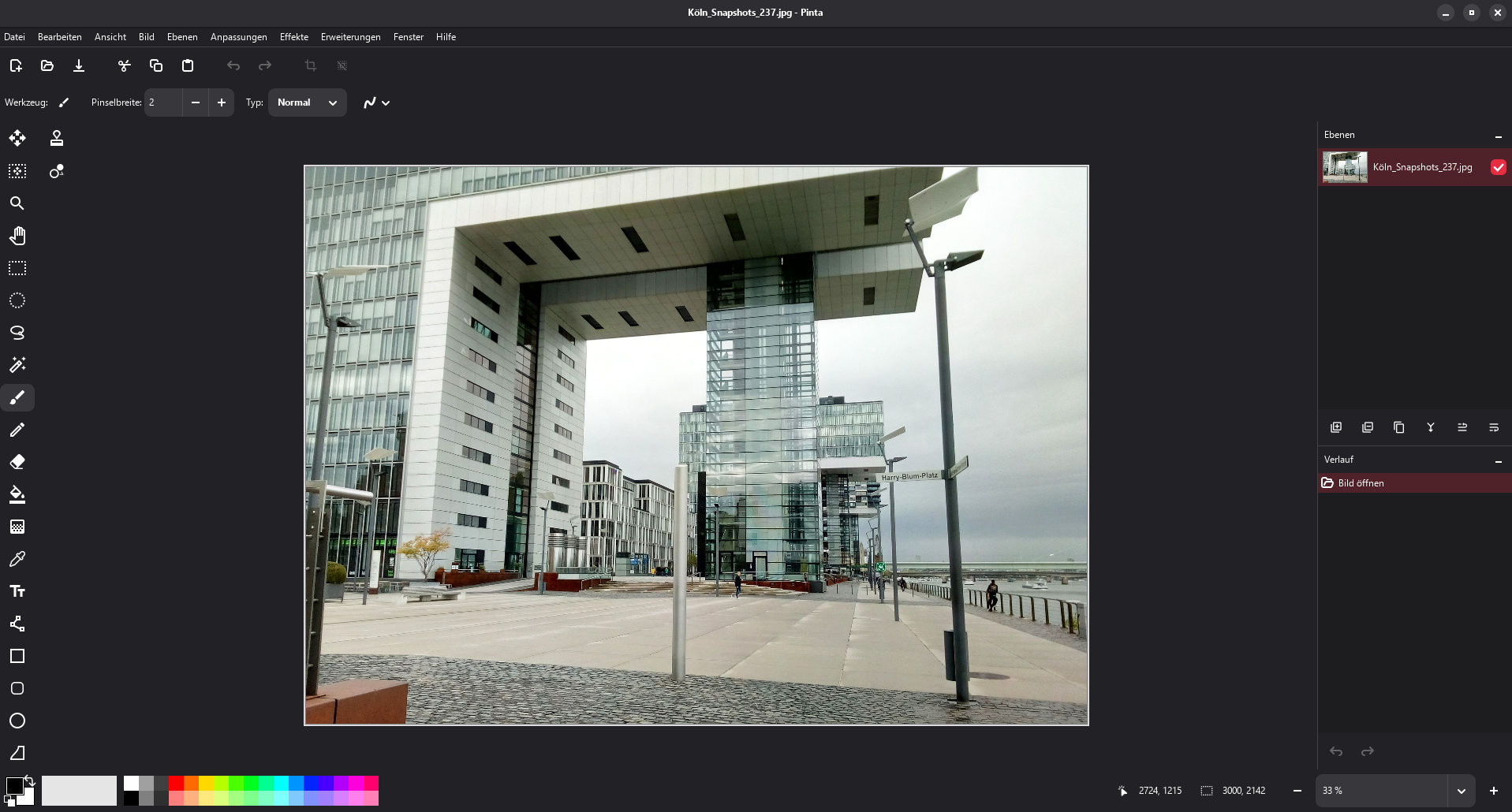Viewport: 1512px width, 812px height.
Task: Open the zoom percentage dropdown
Action: coord(1461,791)
